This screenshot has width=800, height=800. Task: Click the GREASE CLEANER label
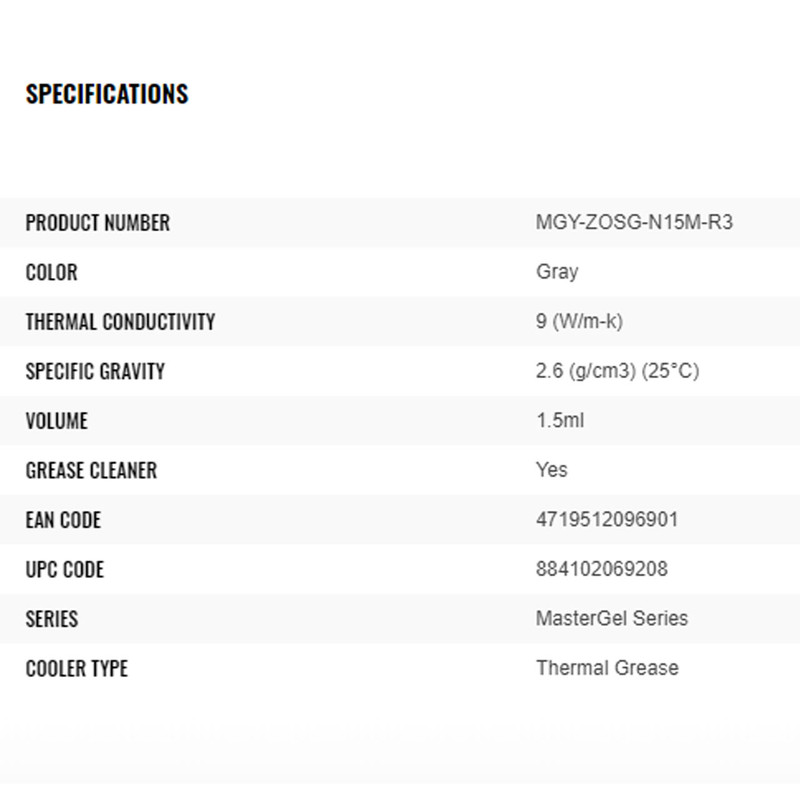(91, 470)
